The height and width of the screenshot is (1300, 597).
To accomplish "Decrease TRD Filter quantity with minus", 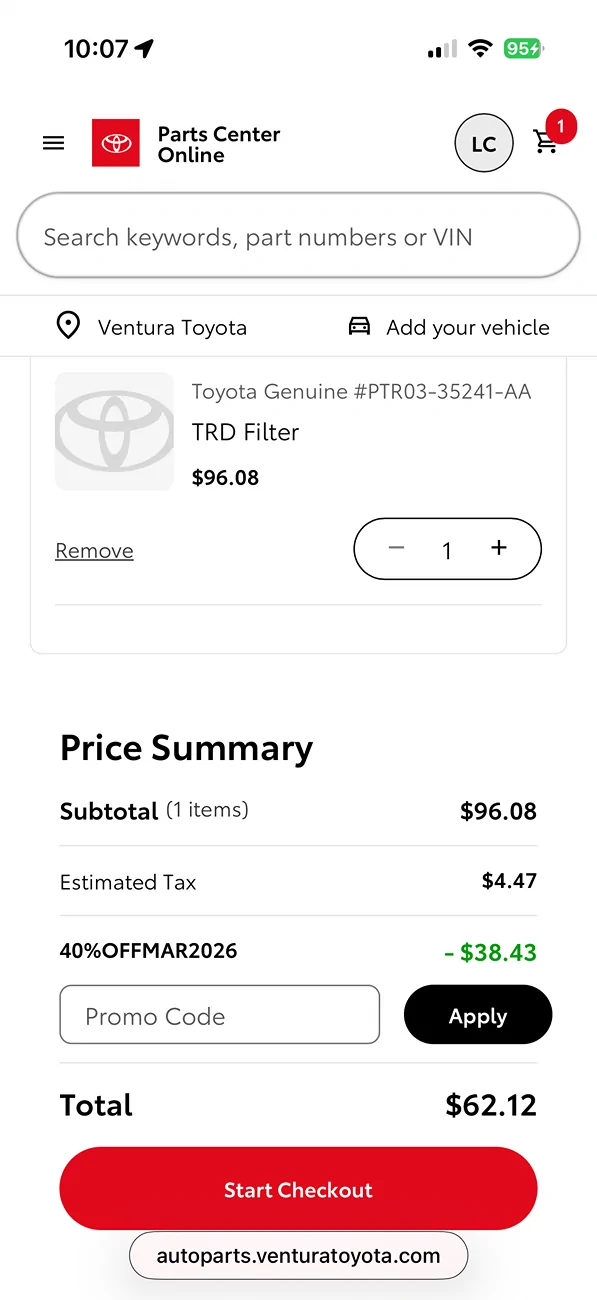I will tap(396, 548).
